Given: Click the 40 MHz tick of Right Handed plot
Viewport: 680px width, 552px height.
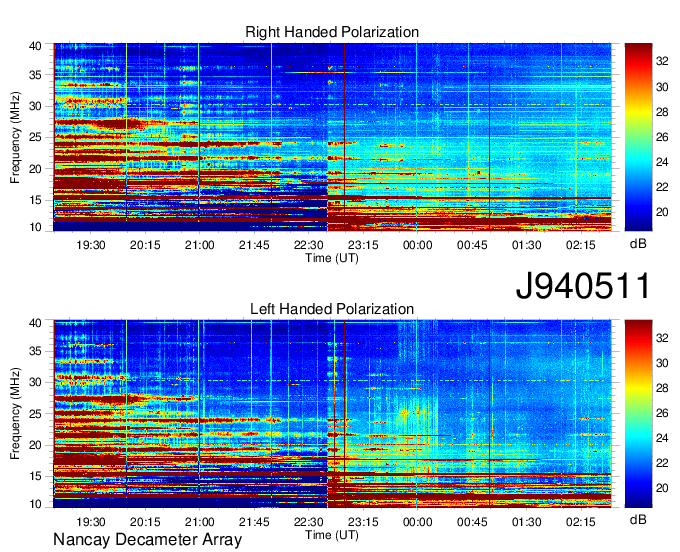Looking at the screenshot, I should pyautogui.click(x=36, y=46).
